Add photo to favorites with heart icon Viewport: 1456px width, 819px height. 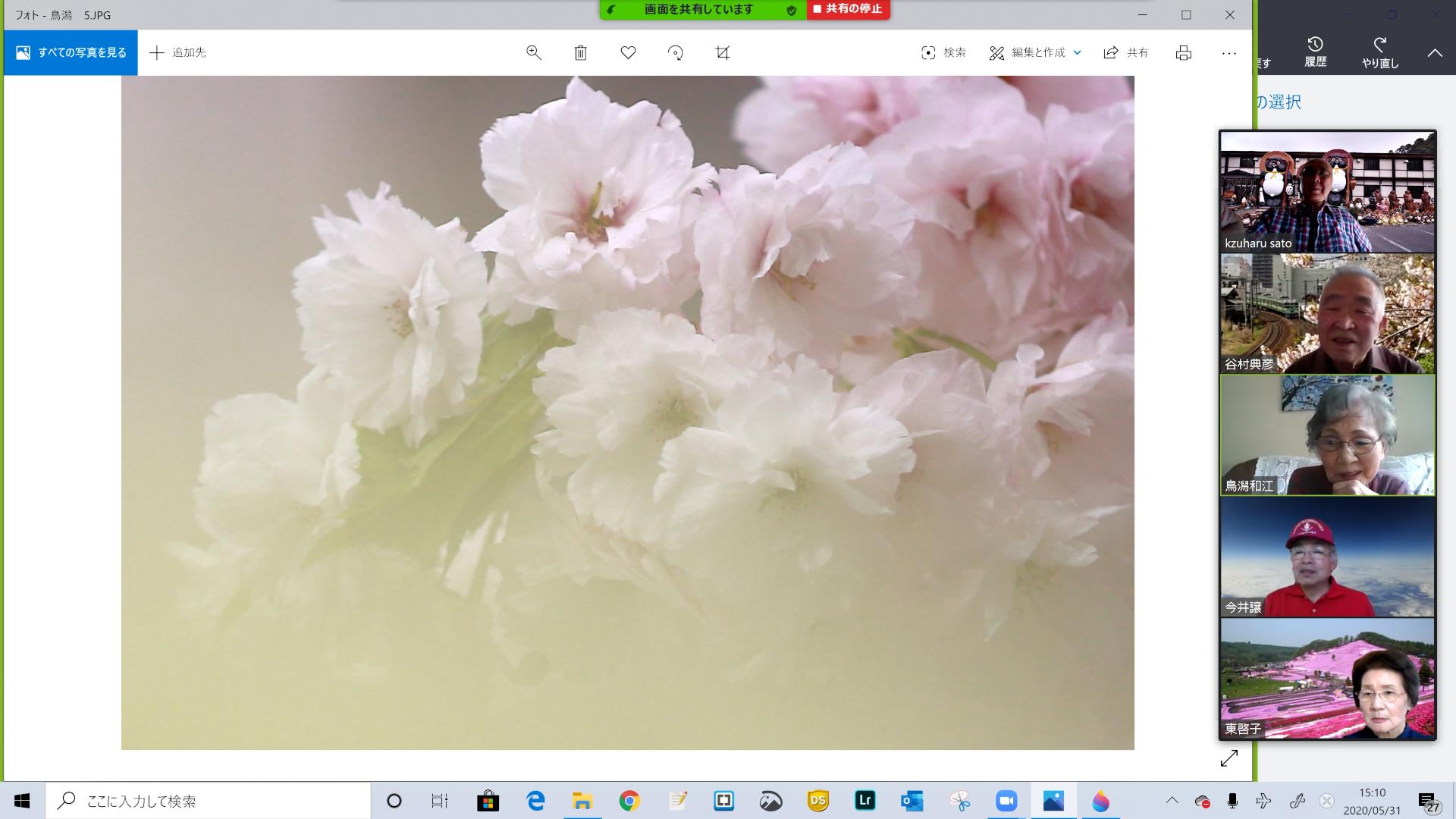click(628, 52)
